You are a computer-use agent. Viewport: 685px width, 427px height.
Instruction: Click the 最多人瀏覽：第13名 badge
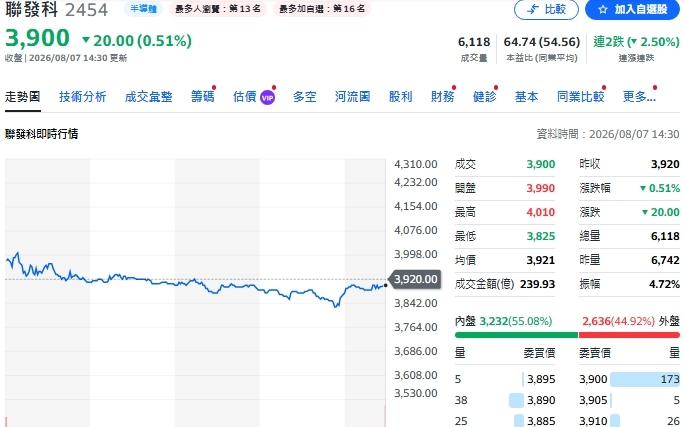(218, 9)
